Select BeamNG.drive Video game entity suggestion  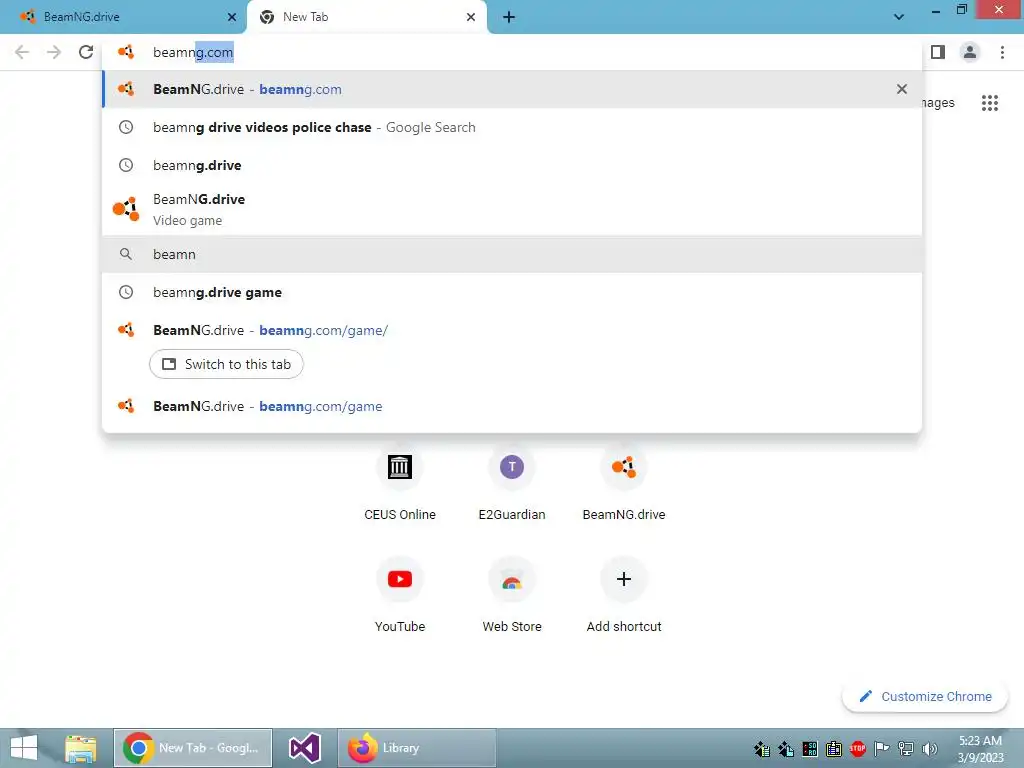pyautogui.click(x=512, y=210)
